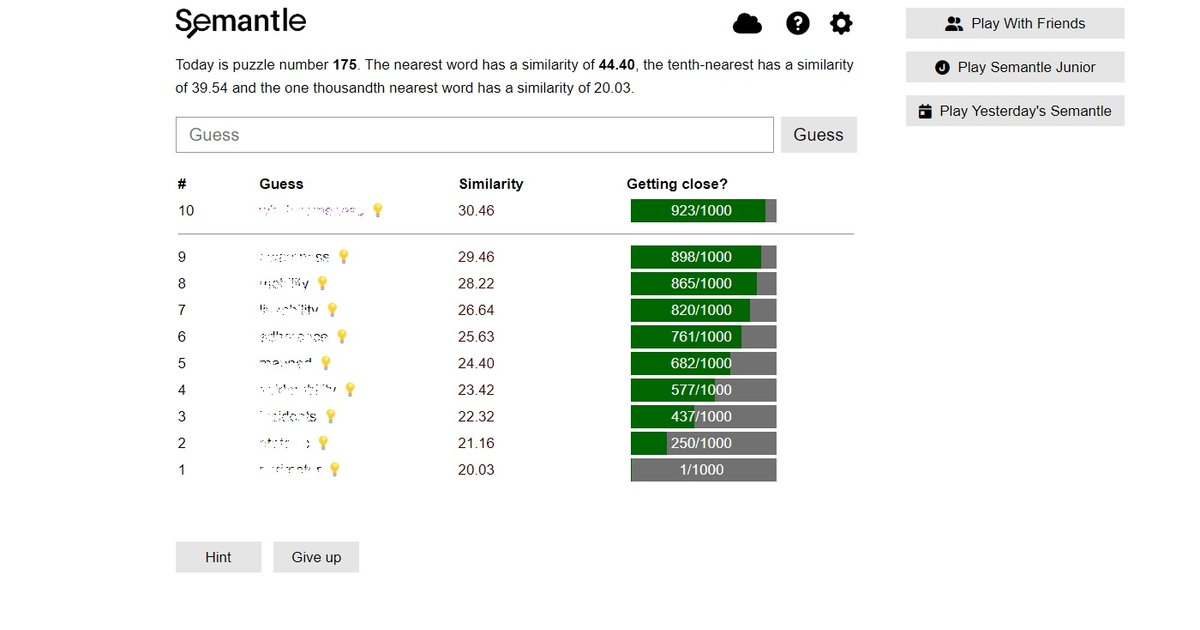The height and width of the screenshot is (630, 1200).
Task: Click the people icon on Play With Friends
Action: pyautogui.click(x=954, y=23)
